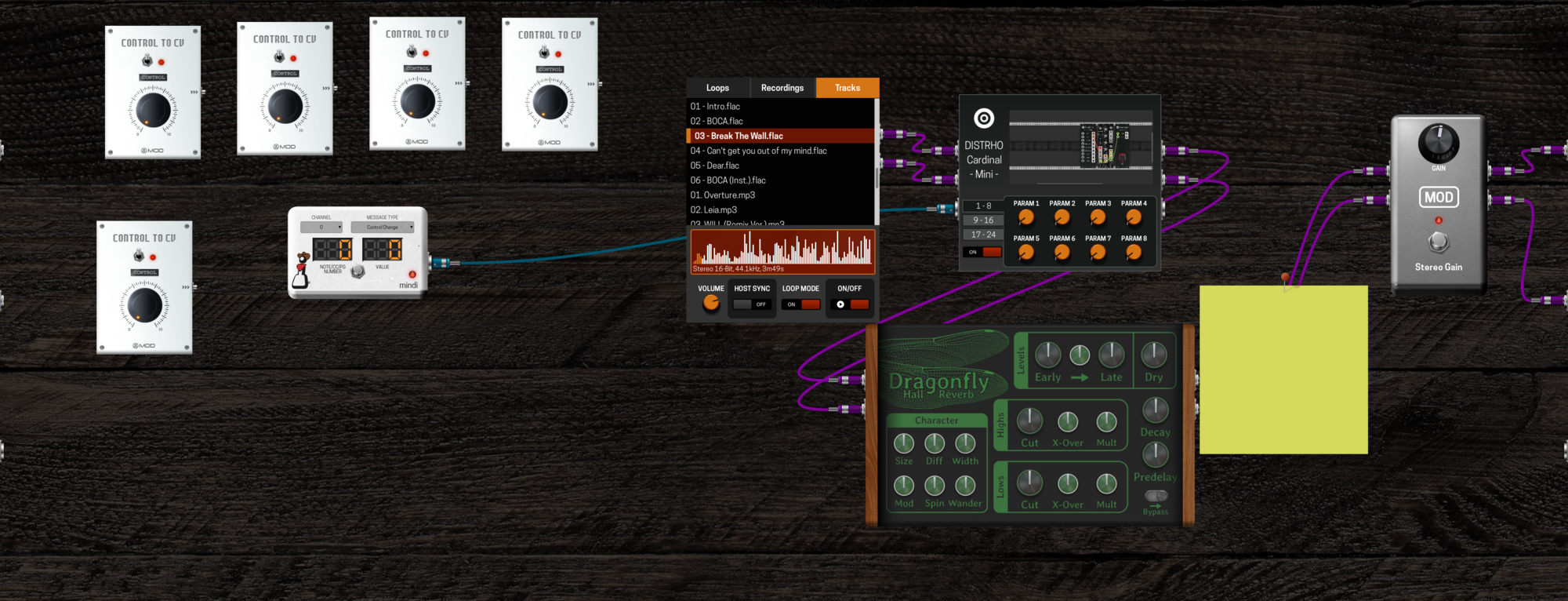Click the play icon in the ON/OFF switch
Screen dimensions: 1568x601
tap(840, 304)
